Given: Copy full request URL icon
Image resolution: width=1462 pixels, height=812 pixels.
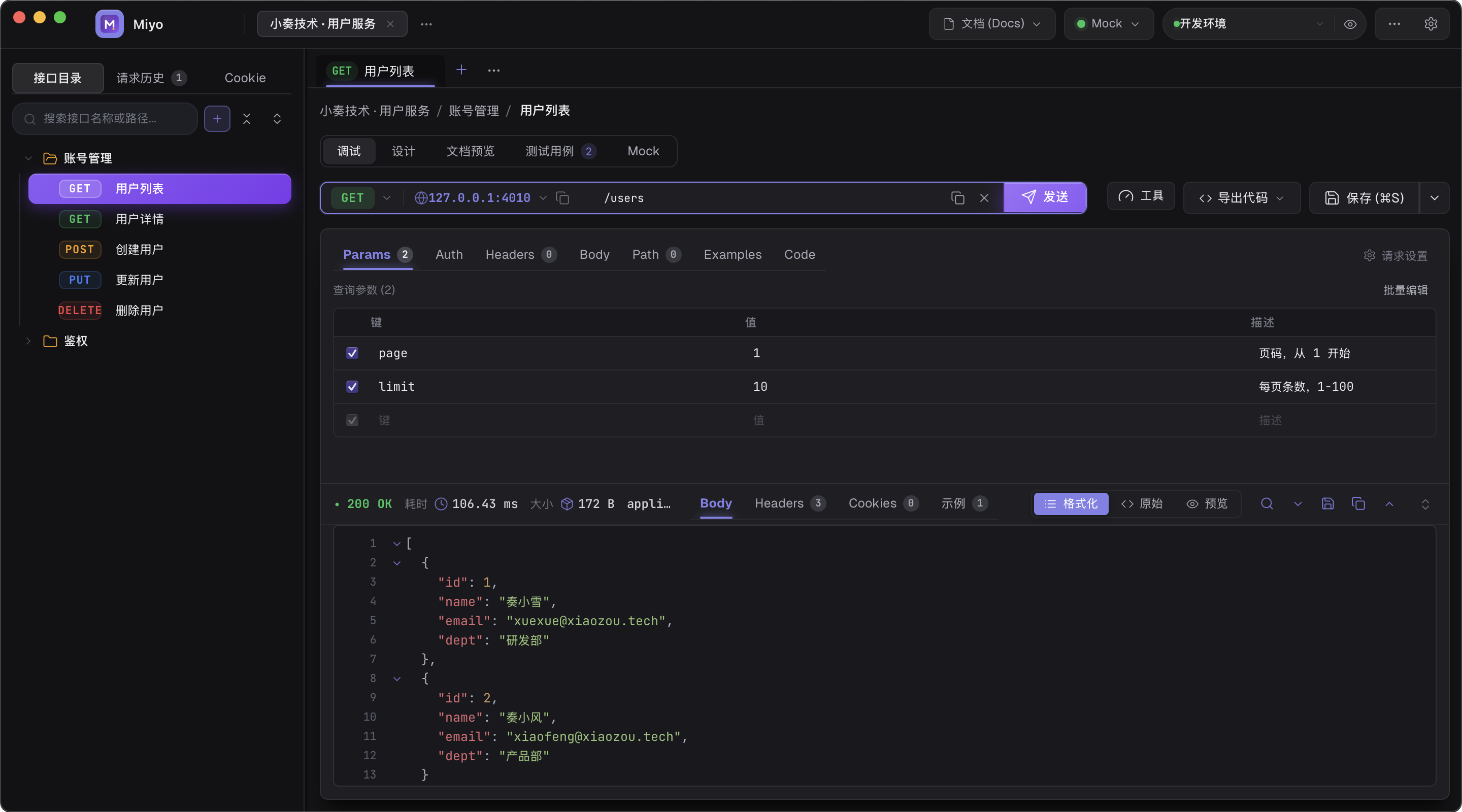Looking at the screenshot, I should [x=957, y=197].
